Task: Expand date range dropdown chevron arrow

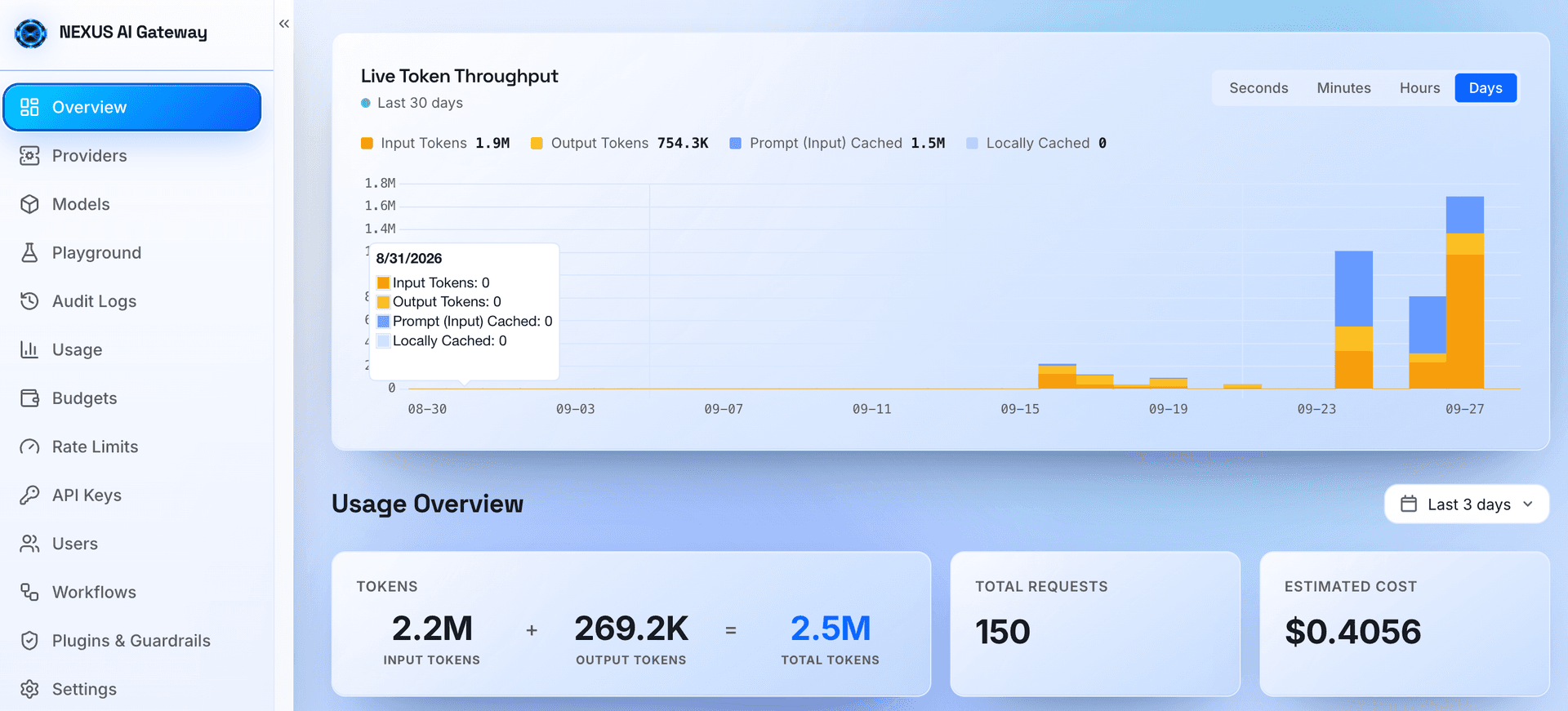Action: click(x=1528, y=504)
